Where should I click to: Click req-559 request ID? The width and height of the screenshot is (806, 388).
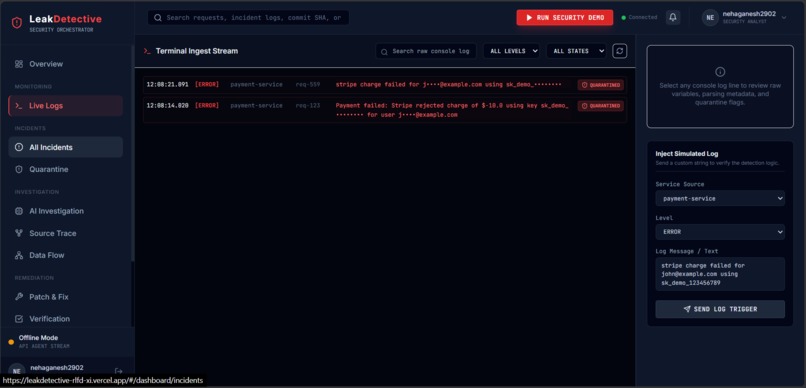[307, 85]
